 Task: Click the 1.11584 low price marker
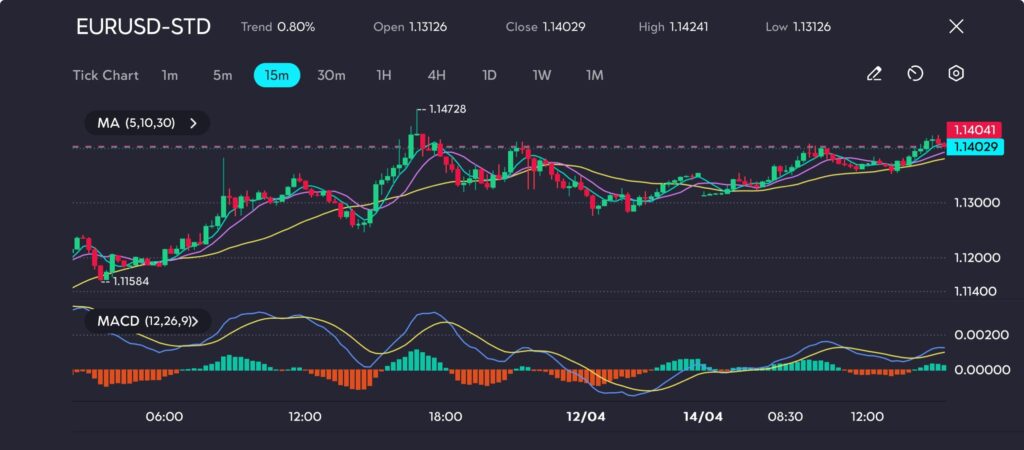(130, 281)
